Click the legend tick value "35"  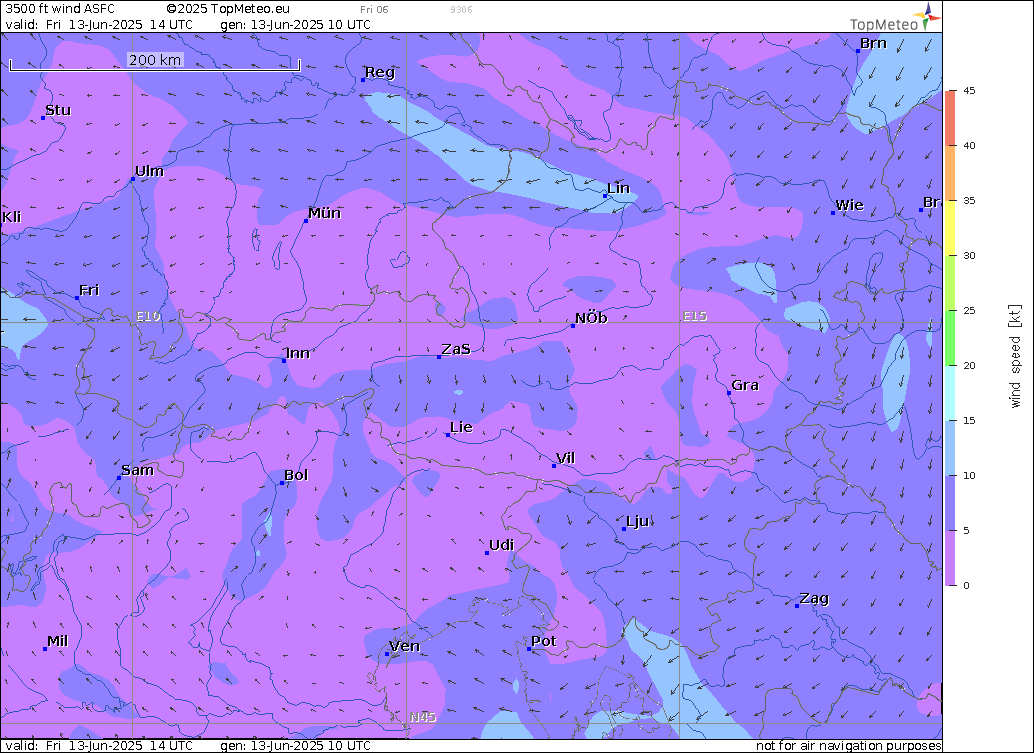969,200
